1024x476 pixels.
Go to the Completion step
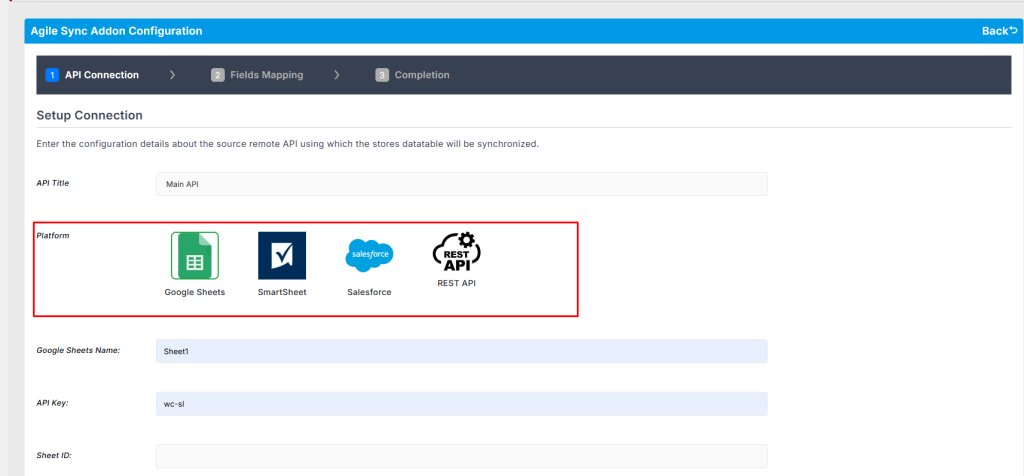413,75
